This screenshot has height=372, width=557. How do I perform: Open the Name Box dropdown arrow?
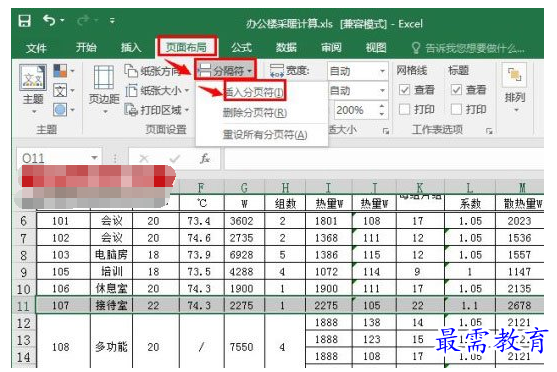(x=94, y=158)
